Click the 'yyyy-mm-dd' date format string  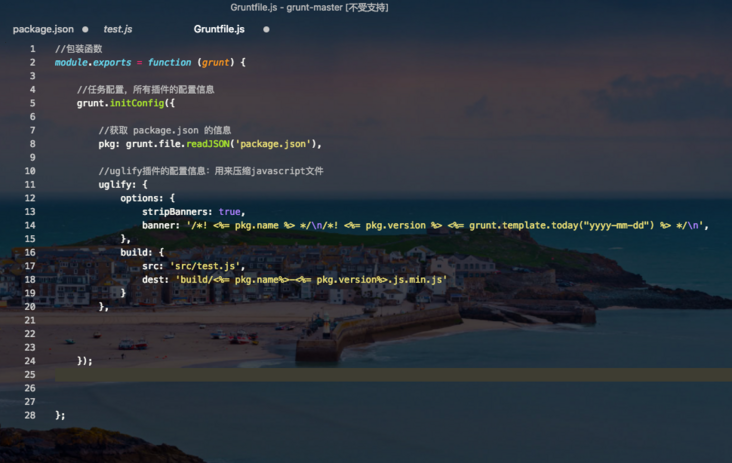(x=616, y=225)
